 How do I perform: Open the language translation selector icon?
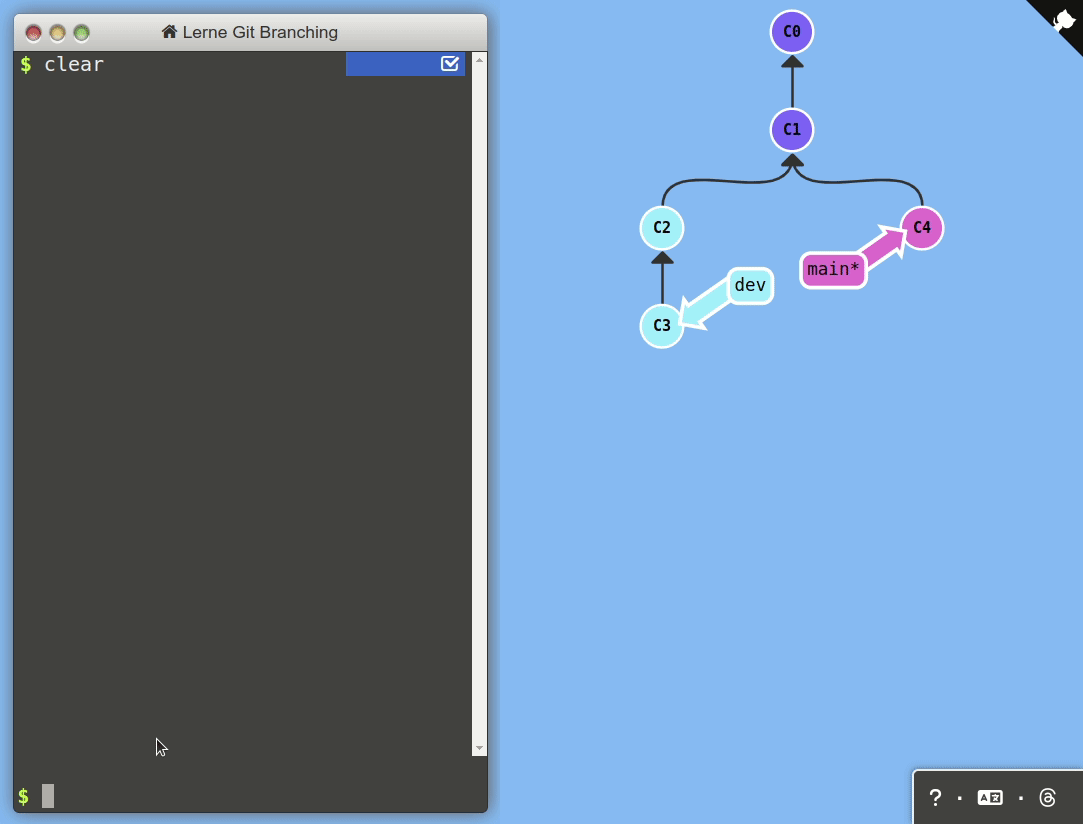990,797
